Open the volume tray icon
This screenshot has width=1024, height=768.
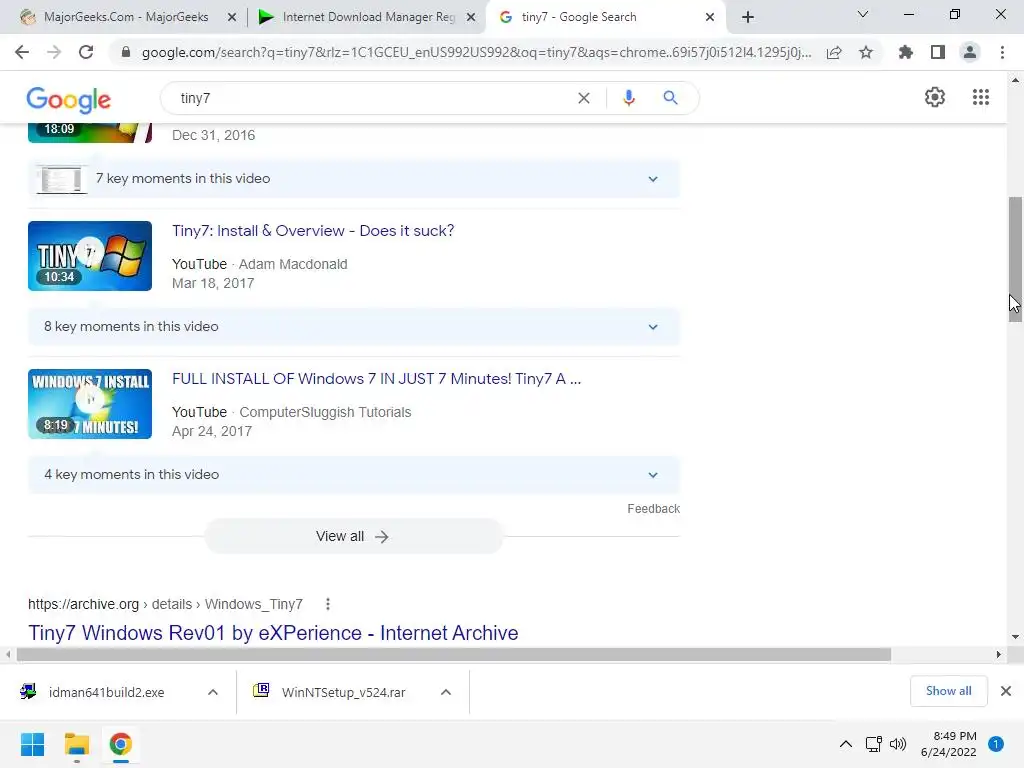[899, 744]
